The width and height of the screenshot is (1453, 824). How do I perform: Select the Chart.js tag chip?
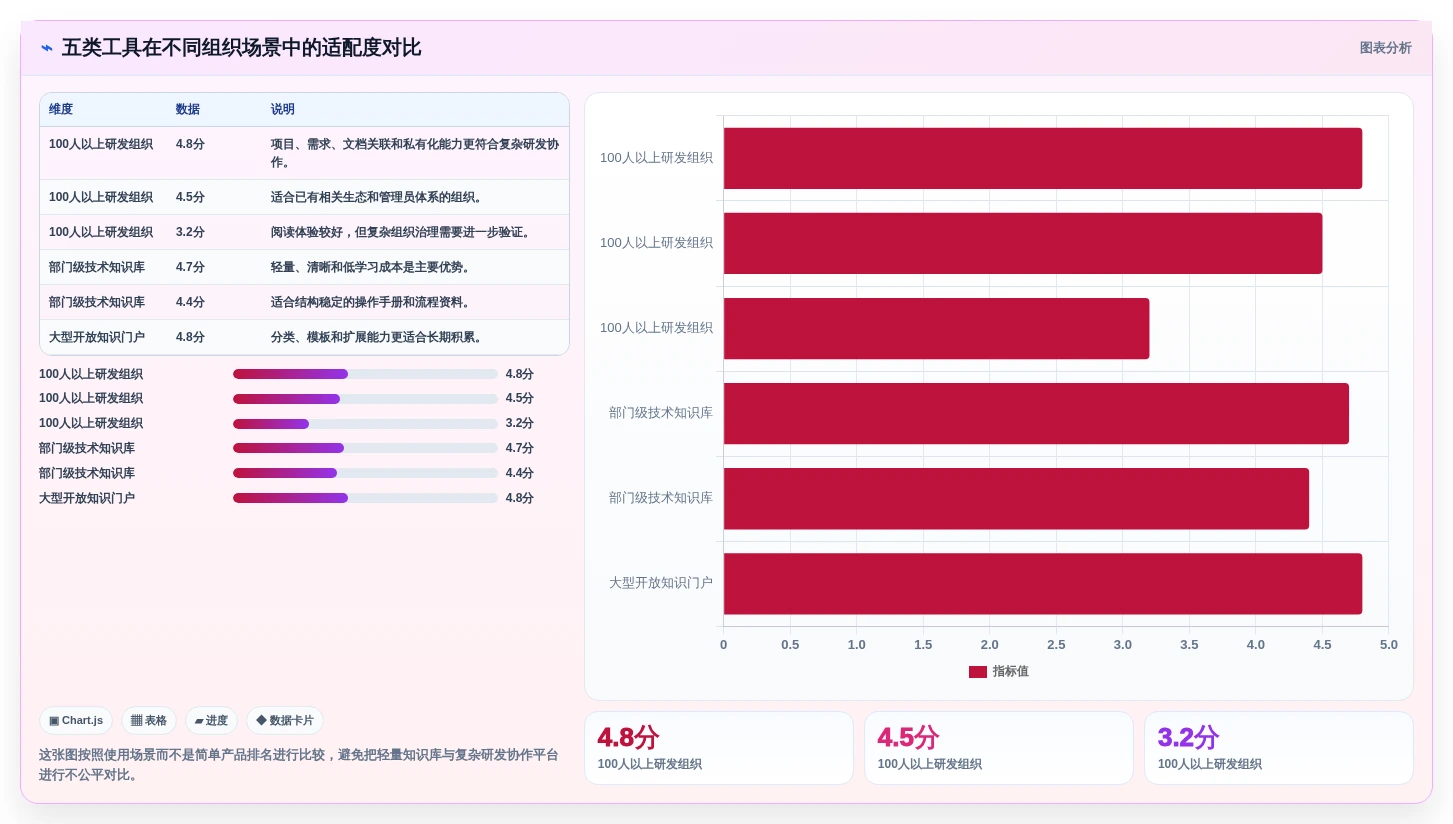[76, 720]
